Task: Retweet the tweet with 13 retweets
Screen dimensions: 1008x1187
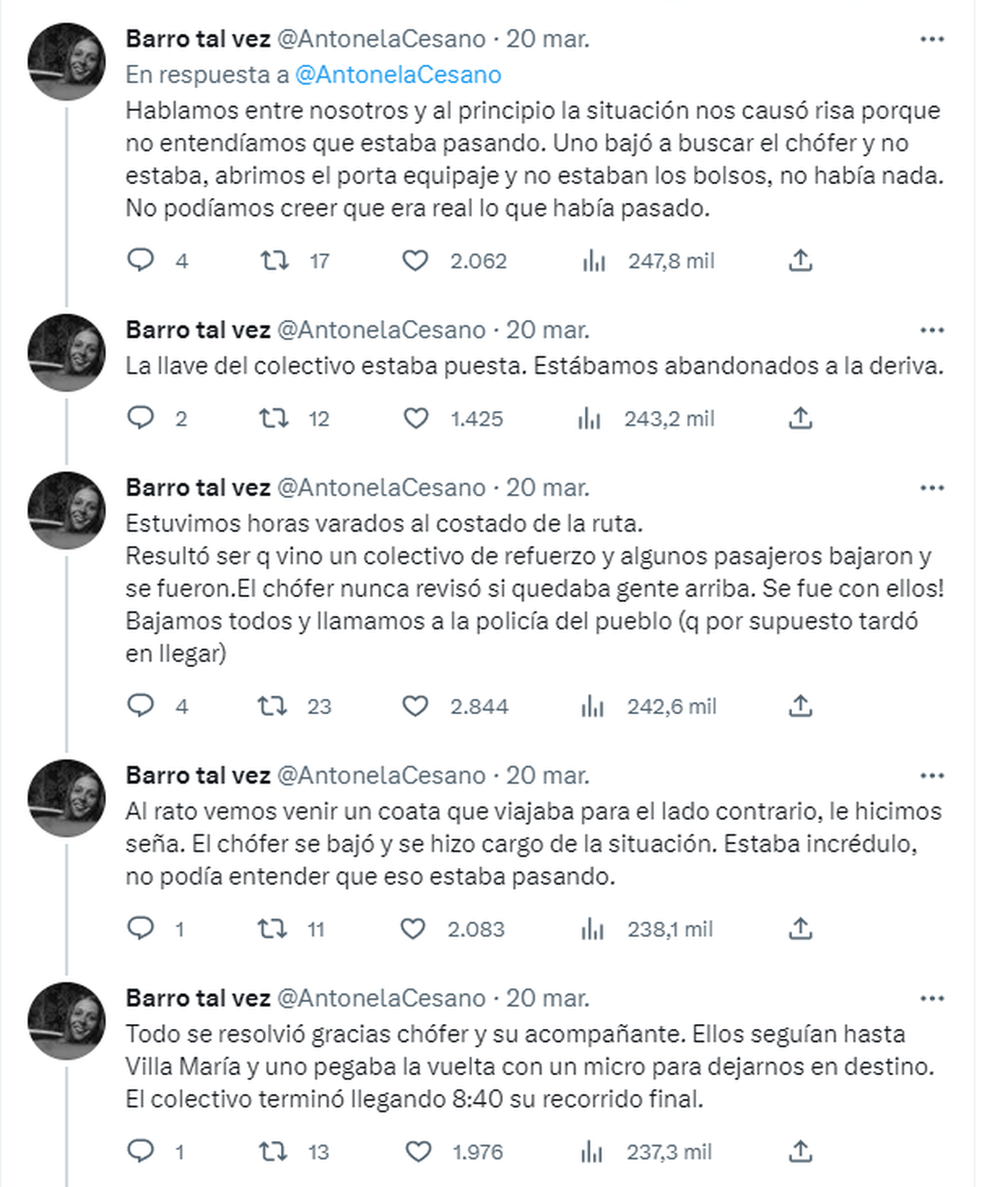Action: point(272,1152)
